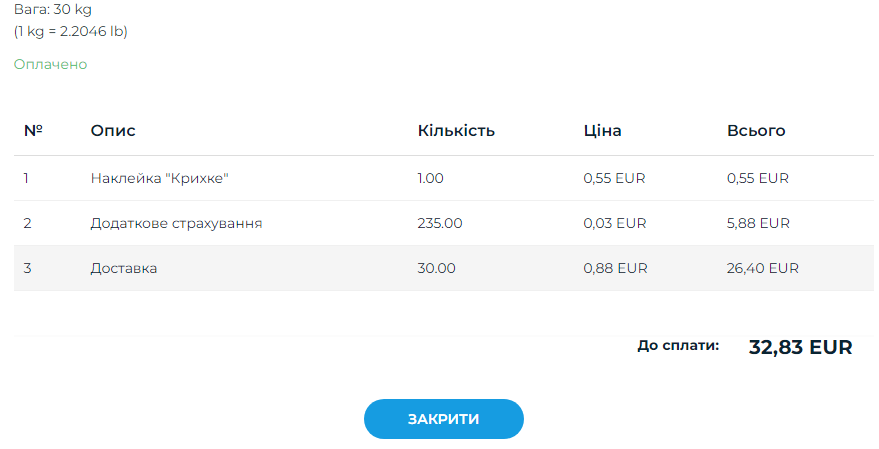This screenshot has height=449, width=879.
Task: Click the До сплати label
Action: coord(678,346)
